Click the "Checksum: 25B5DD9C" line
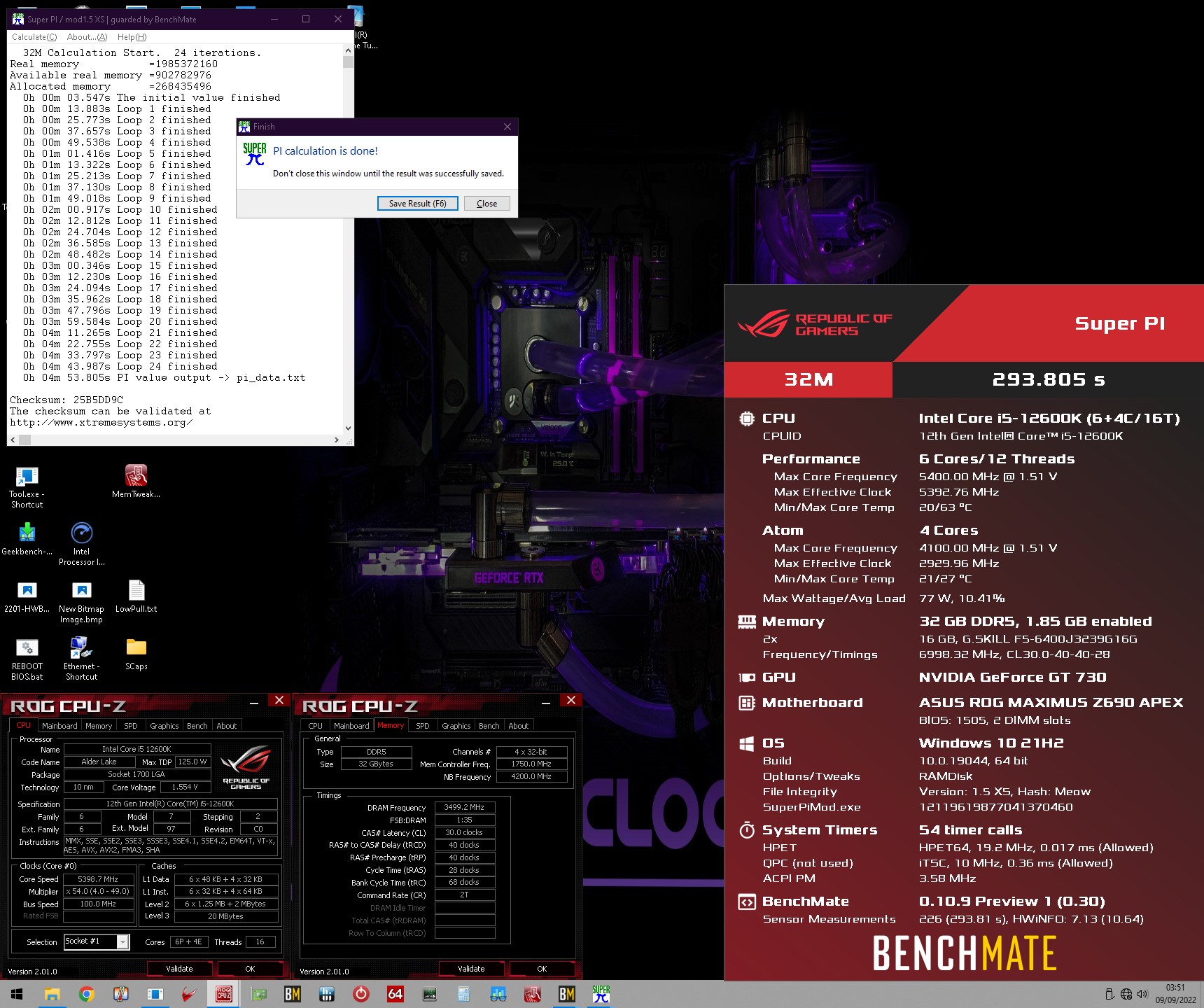 66,400
